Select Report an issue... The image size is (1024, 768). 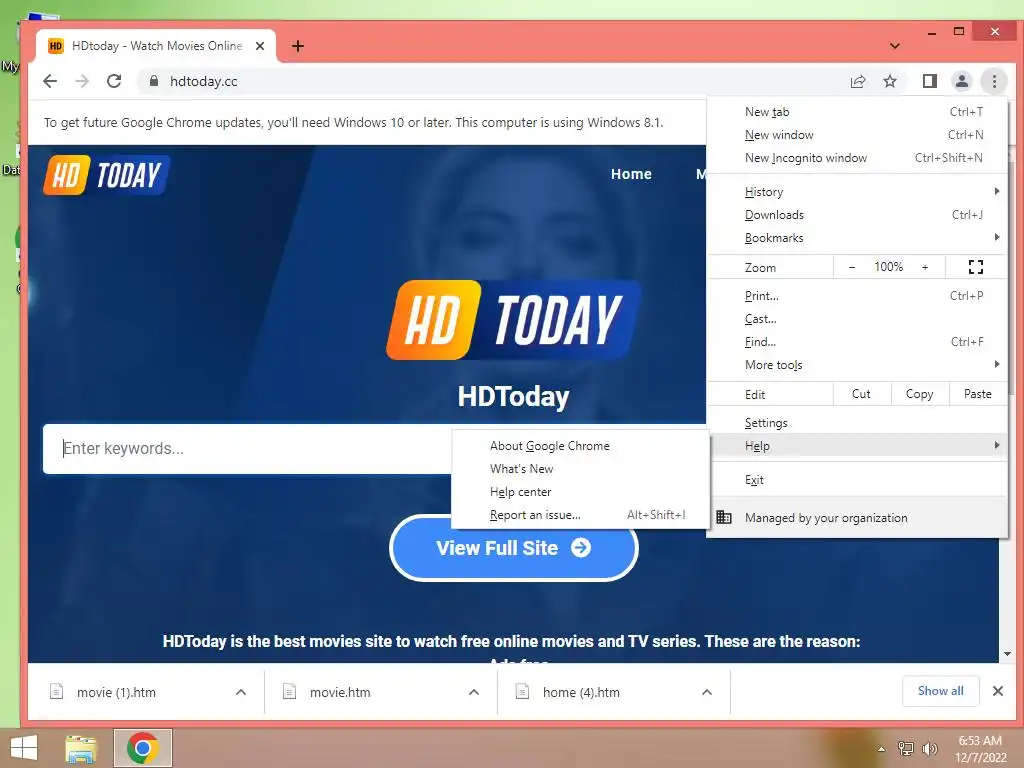coord(580,515)
